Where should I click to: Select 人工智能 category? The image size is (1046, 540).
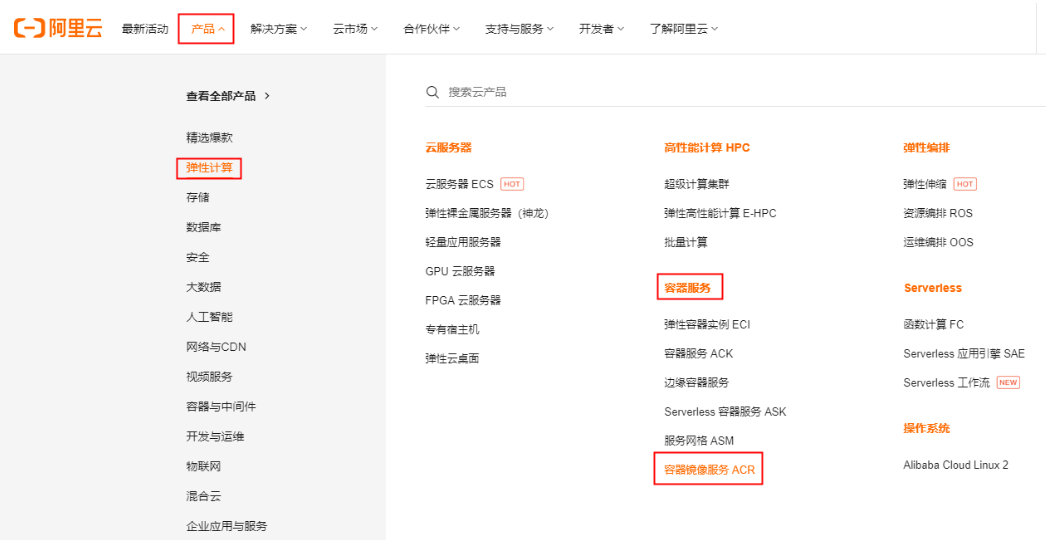(209, 317)
